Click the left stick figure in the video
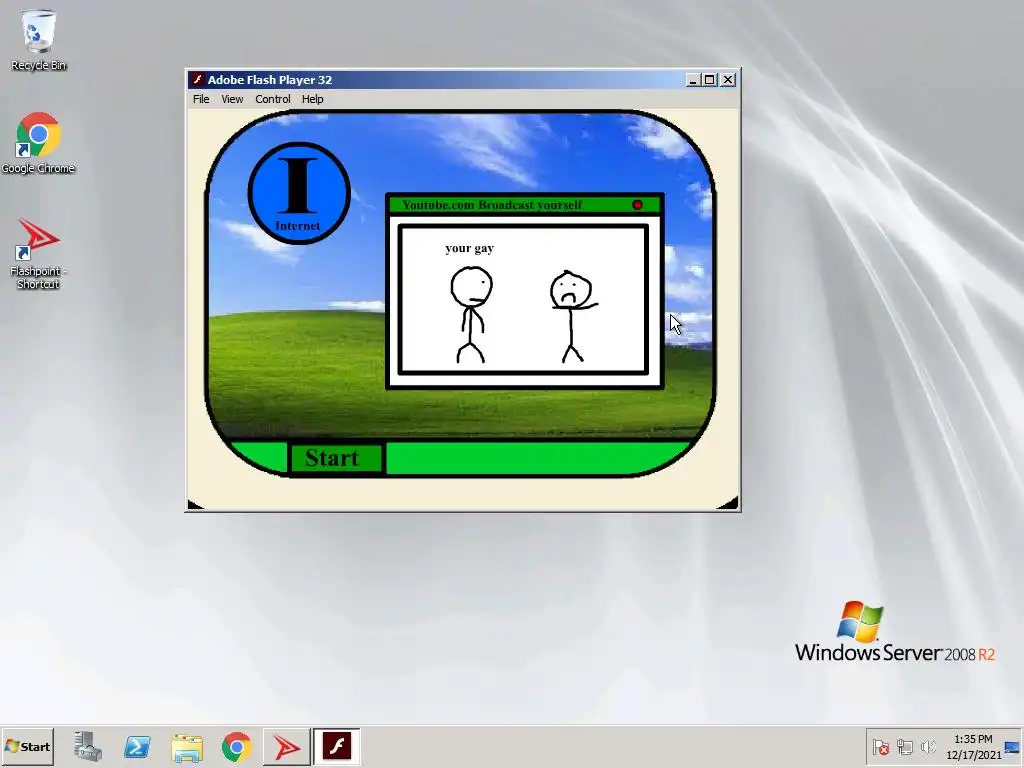This screenshot has width=1024, height=768. point(471,314)
